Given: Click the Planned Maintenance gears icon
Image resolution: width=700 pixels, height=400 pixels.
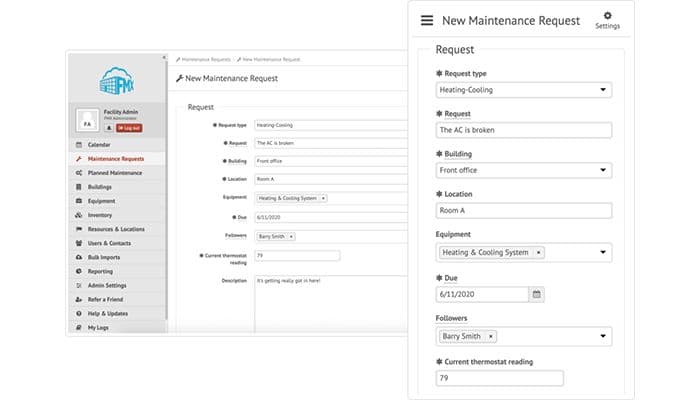Looking at the screenshot, I should [79, 173].
